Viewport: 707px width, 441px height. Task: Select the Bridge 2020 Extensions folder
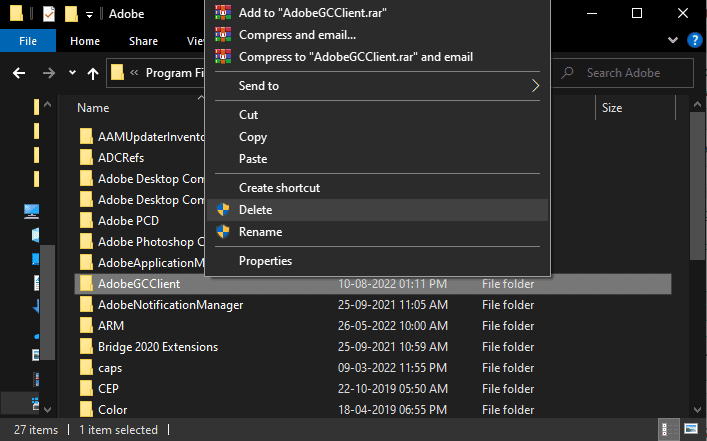tap(158, 347)
